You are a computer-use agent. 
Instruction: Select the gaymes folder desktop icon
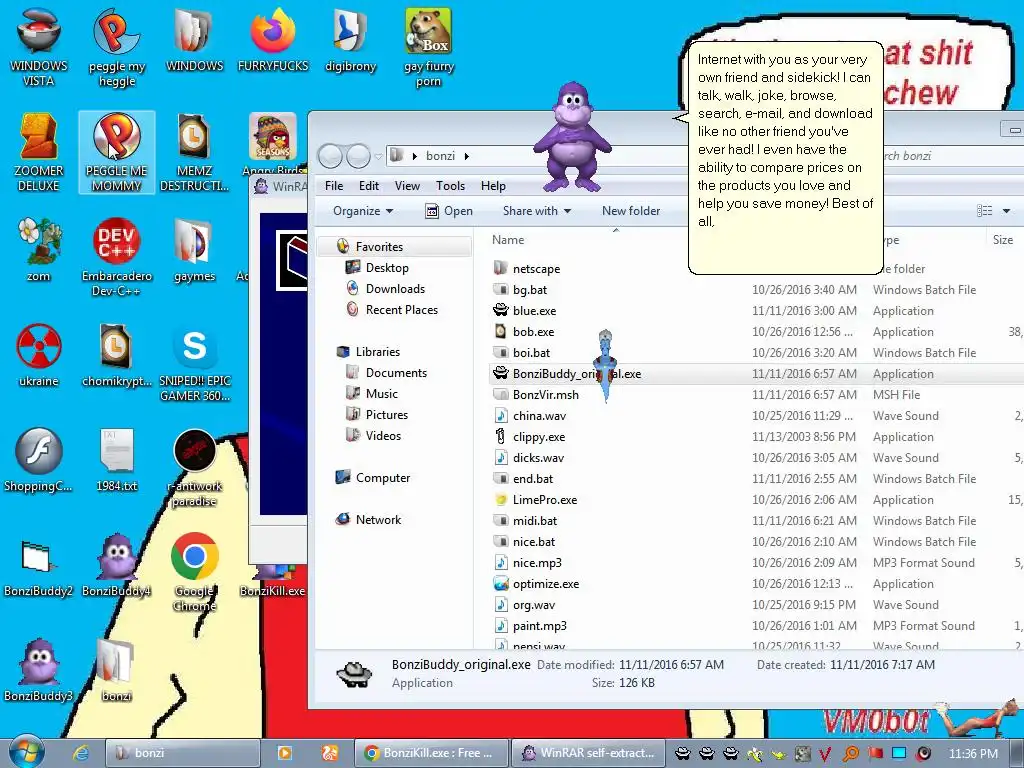(x=194, y=249)
